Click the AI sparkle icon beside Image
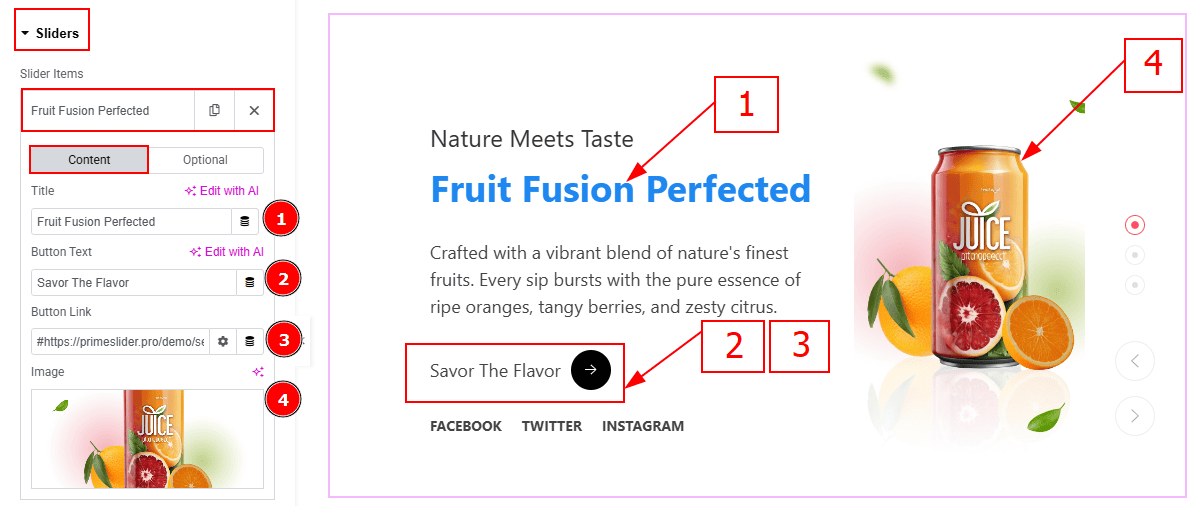The image size is (1196, 506). (x=258, y=372)
